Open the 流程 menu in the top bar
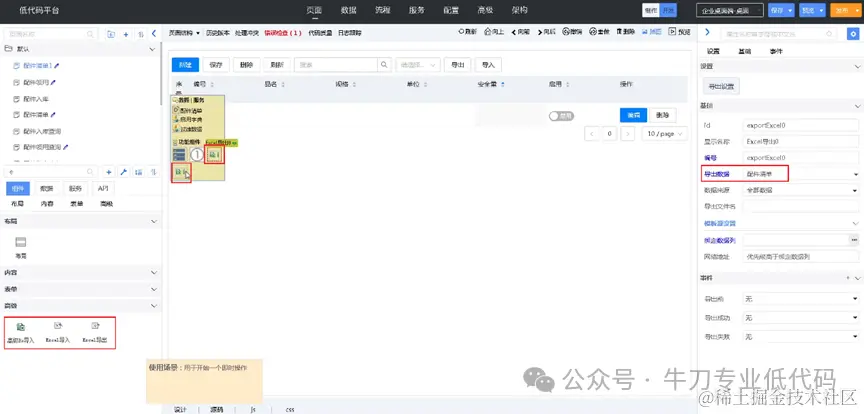The image size is (864, 414). click(382, 10)
